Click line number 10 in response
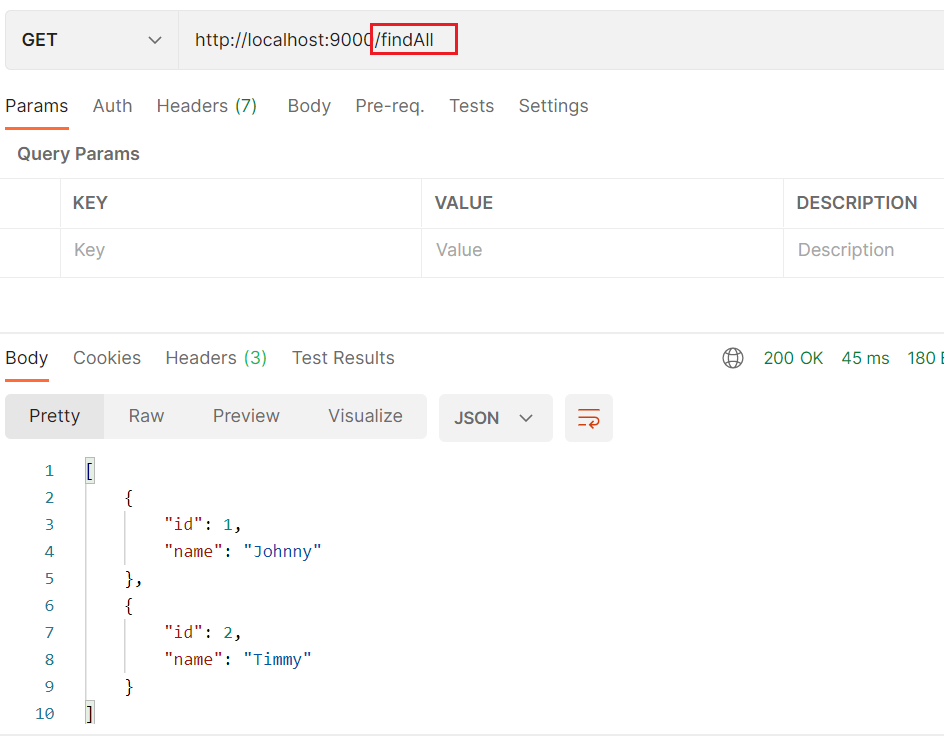This screenshot has width=944, height=738. 45,714
